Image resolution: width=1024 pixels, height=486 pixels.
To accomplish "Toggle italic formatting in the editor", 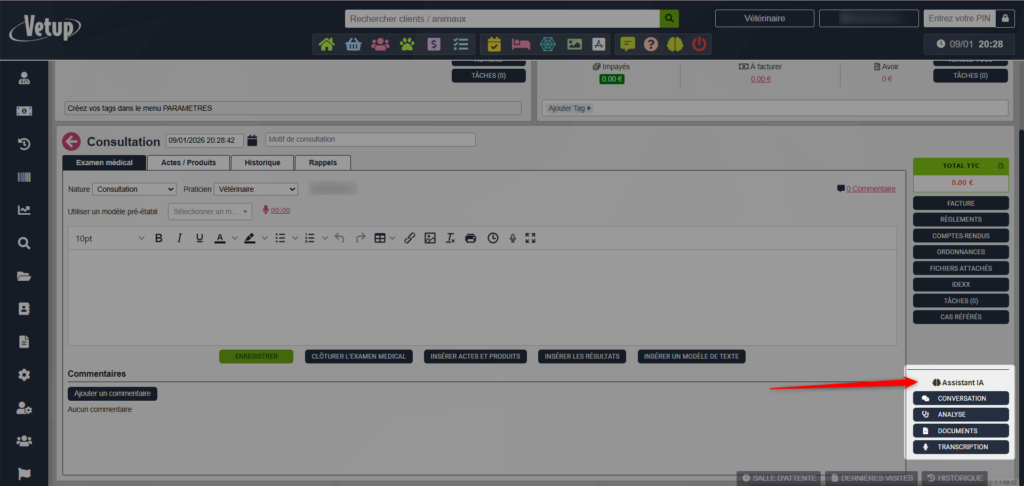I will tap(179, 238).
